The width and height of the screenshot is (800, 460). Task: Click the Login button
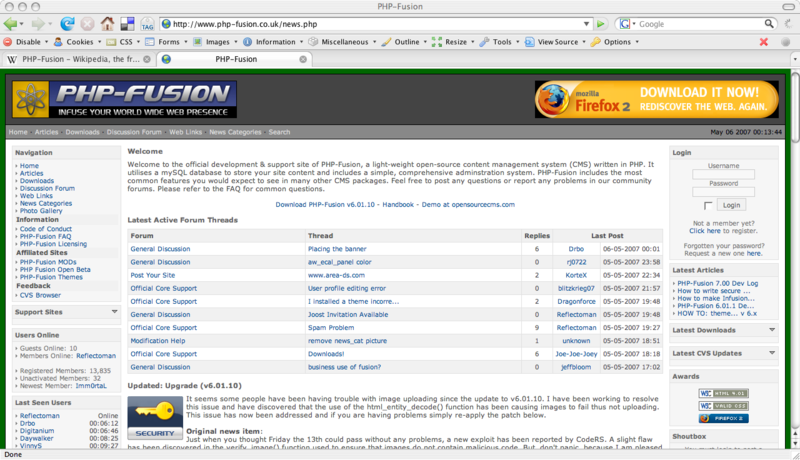pos(731,205)
